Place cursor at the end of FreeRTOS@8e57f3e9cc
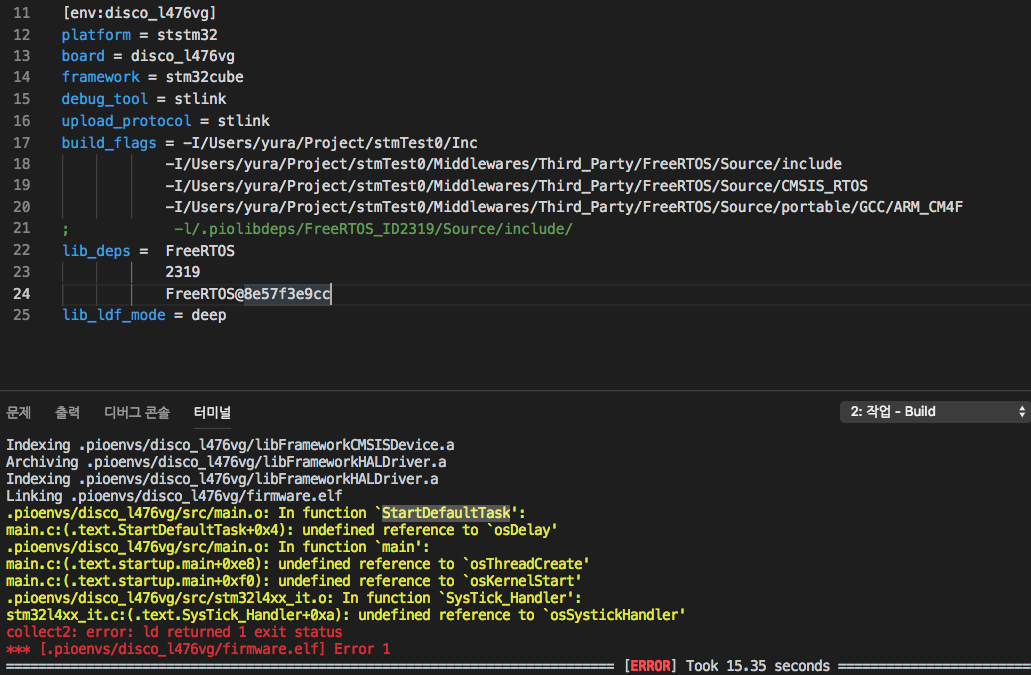 coord(331,294)
